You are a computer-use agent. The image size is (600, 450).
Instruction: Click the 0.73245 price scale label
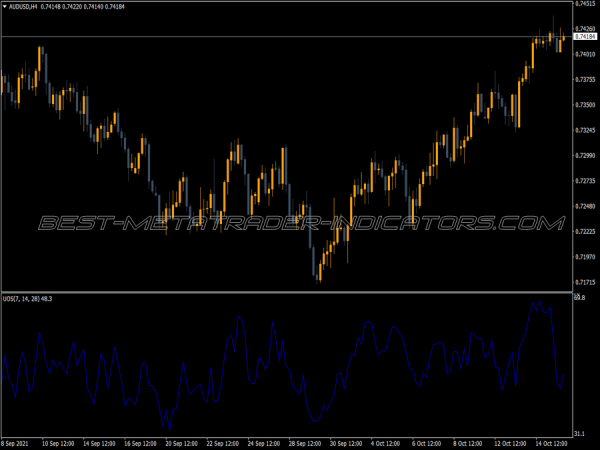[x=585, y=130]
